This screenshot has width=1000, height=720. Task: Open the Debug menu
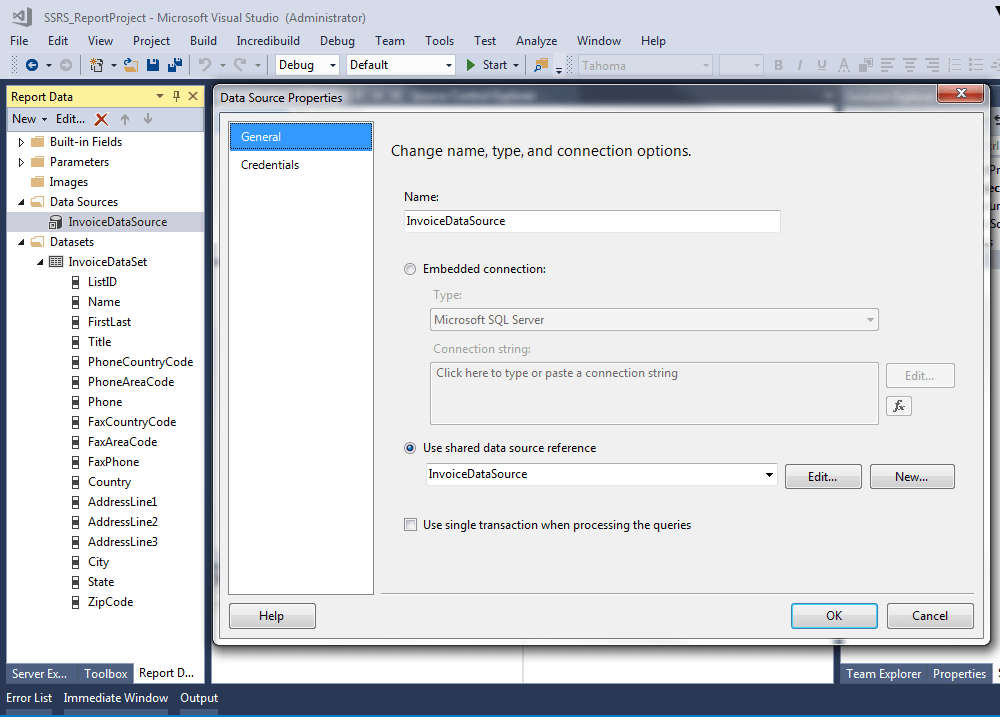click(337, 41)
